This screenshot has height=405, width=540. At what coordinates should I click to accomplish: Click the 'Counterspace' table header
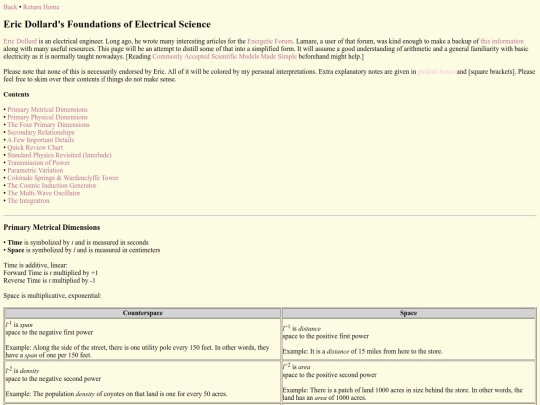point(143,313)
